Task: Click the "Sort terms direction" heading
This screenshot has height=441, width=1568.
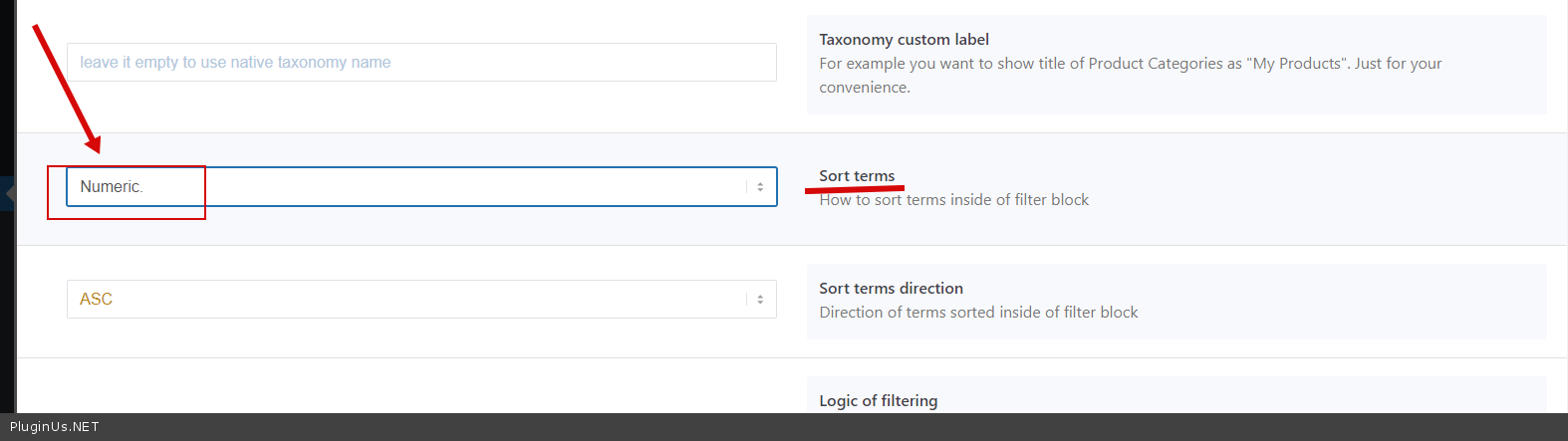Action: tap(891, 289)
